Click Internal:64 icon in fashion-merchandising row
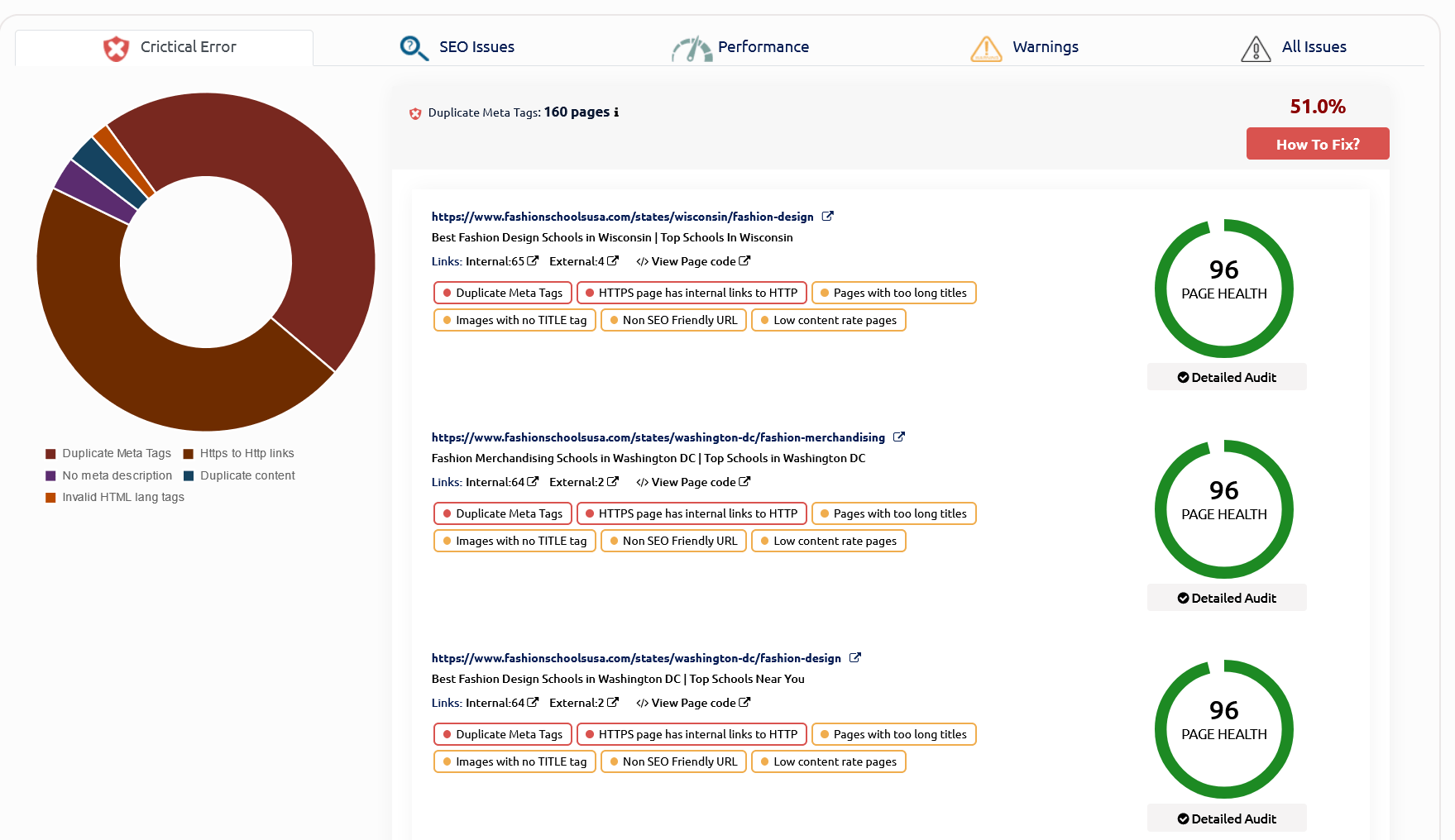This screenshot has width=1455, height=840. tap(533, 481)
